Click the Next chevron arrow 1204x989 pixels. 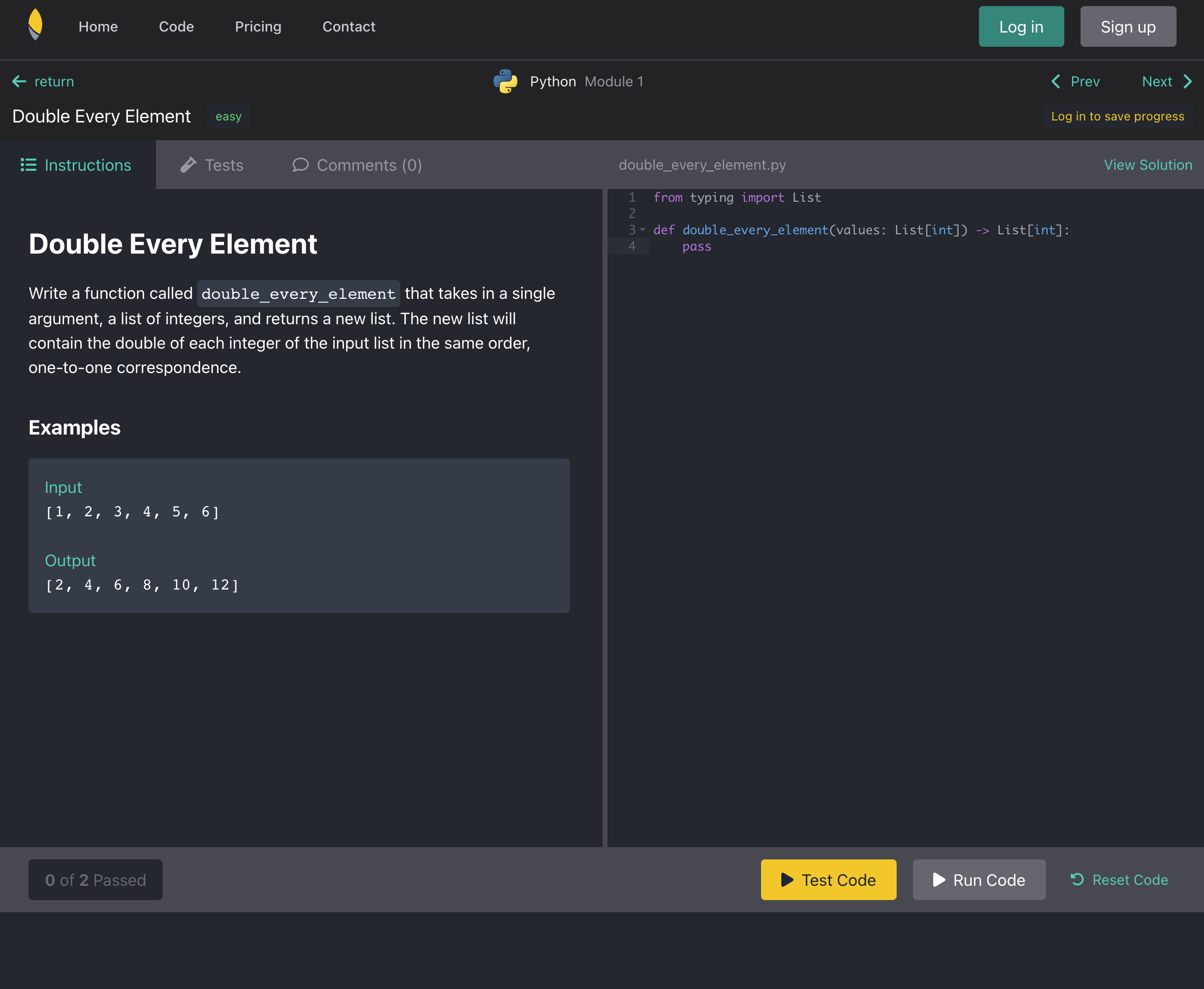1187,81
